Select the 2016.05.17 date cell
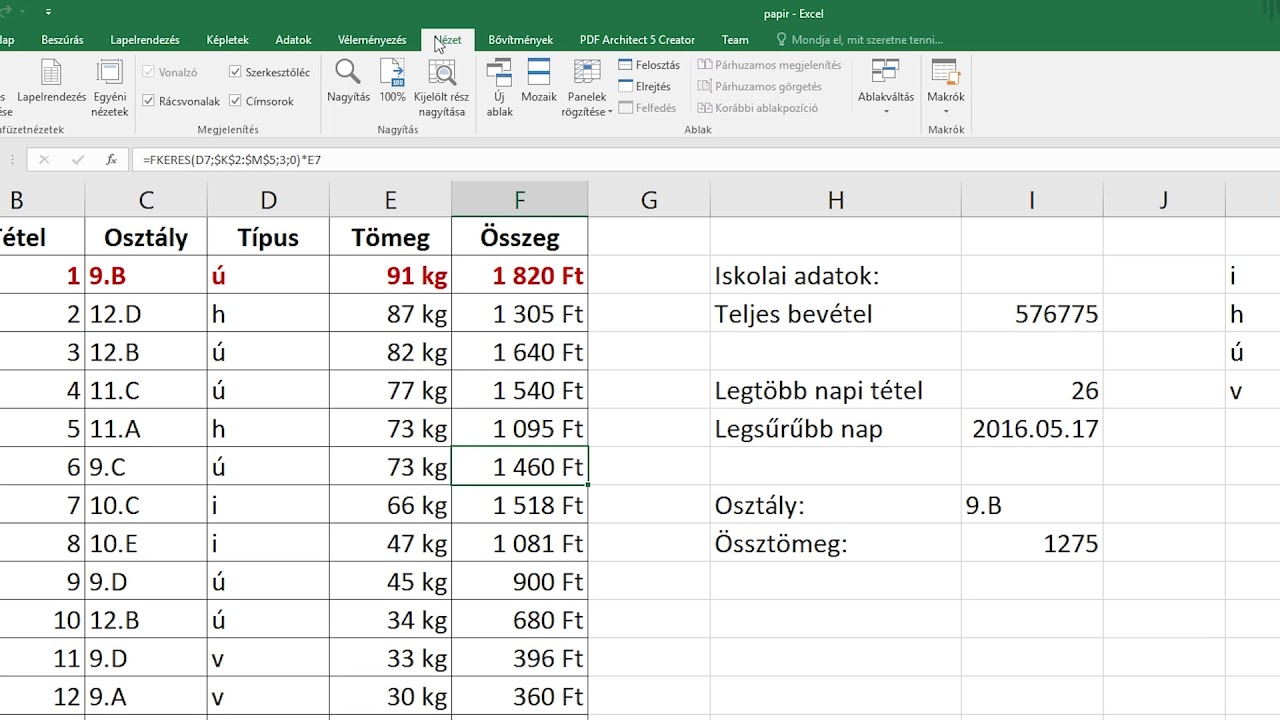This screenshot has height=720, width=1280. coord(1032,429)
